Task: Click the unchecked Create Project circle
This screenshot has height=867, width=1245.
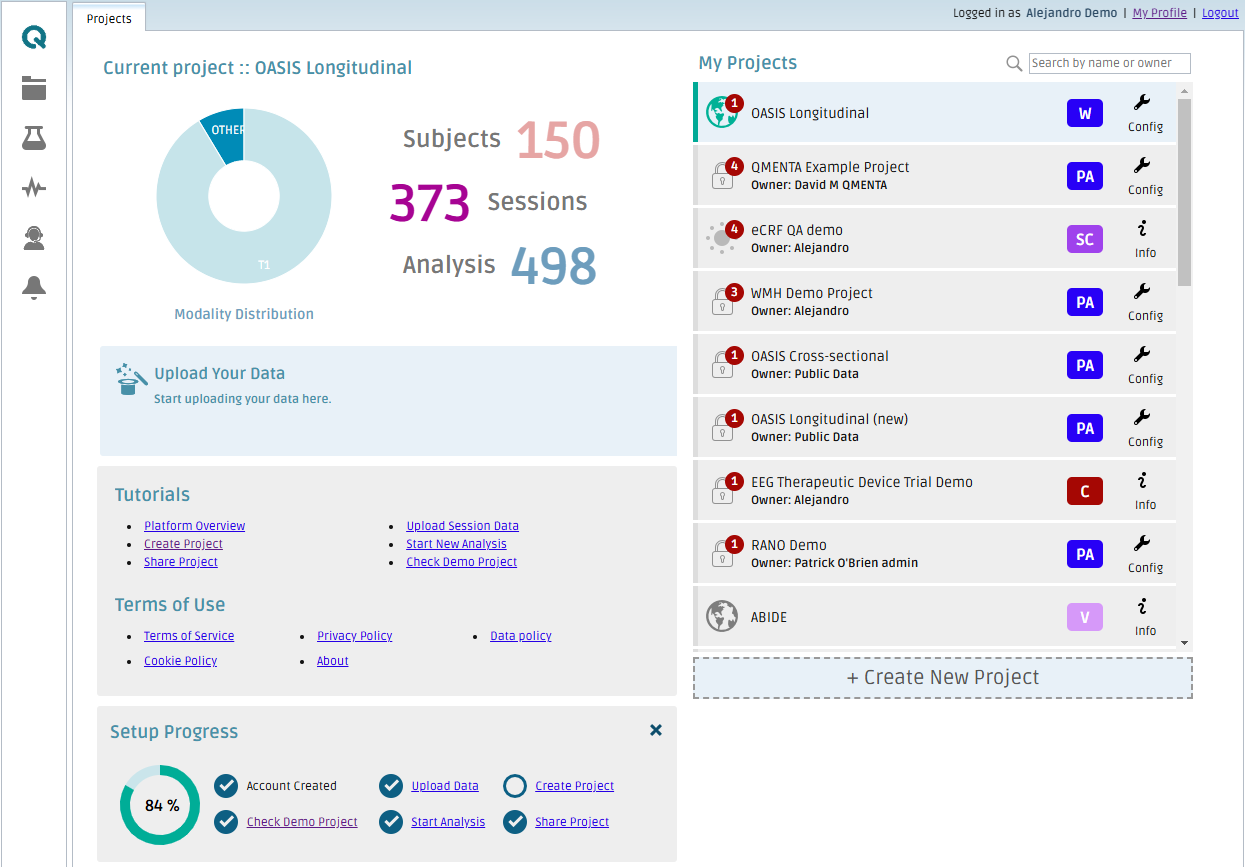Action: point(515,786)
